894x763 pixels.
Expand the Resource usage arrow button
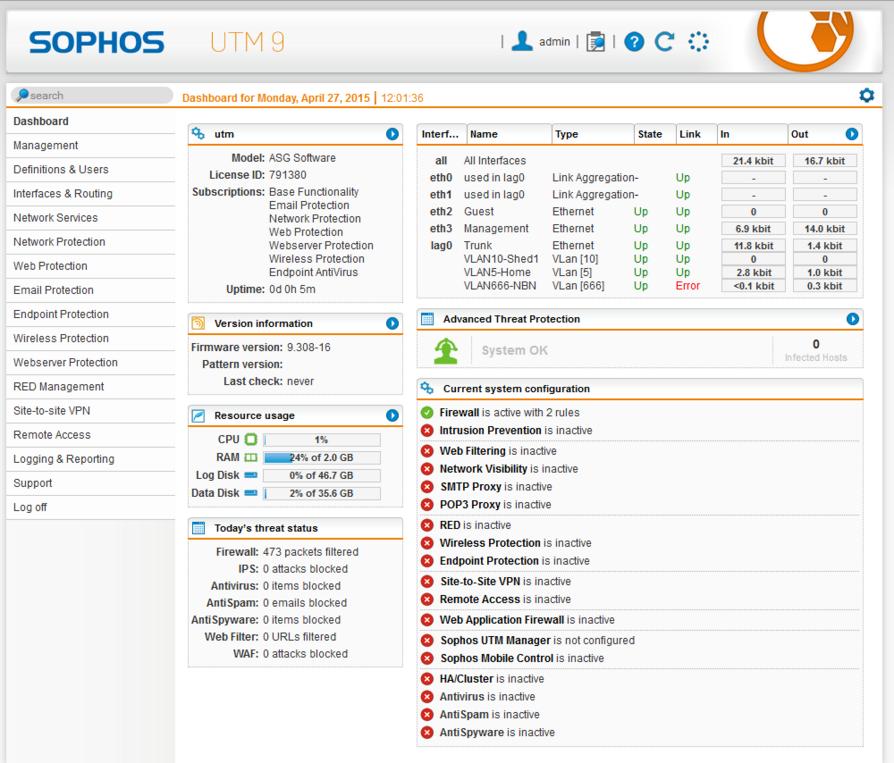coord(392,416)
